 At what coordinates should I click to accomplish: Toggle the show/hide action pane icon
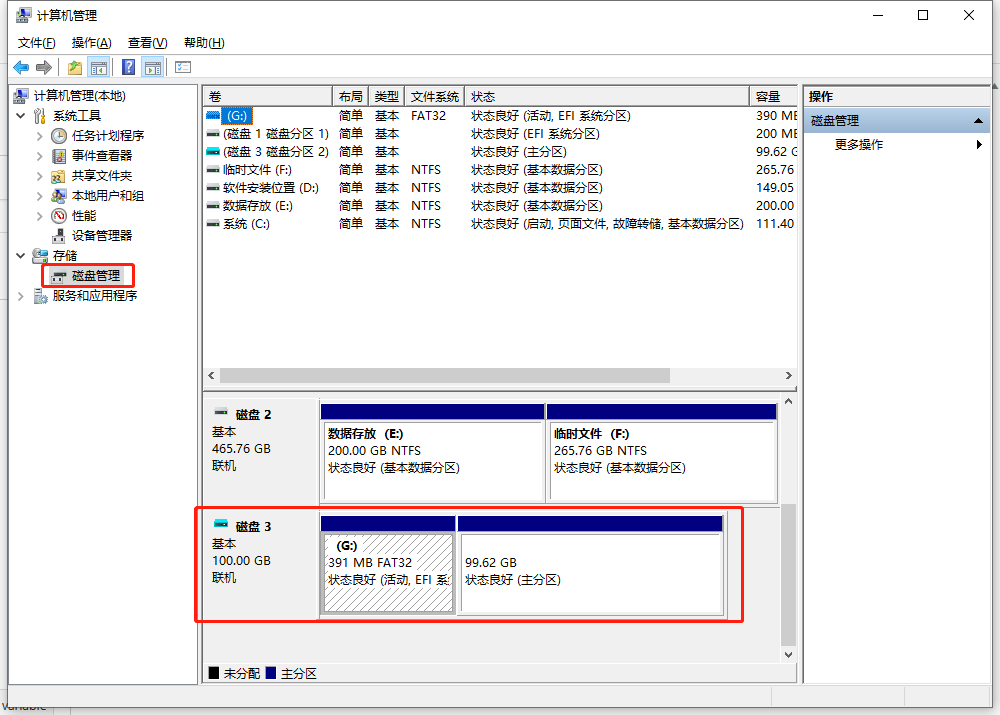coord(152,67)
